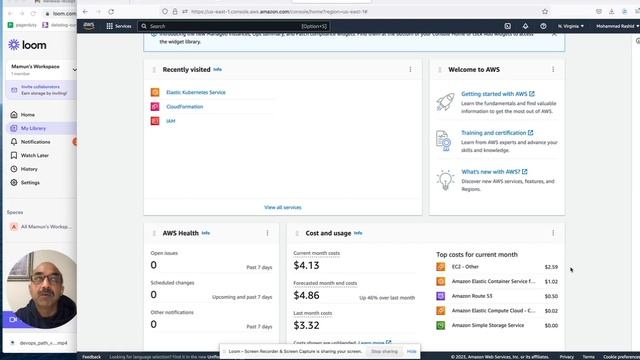Viewport: 640px width, 360px height.
Task: Click Amazon Elastic Compute Cloud cost icon
Action: tap(441, 311)
